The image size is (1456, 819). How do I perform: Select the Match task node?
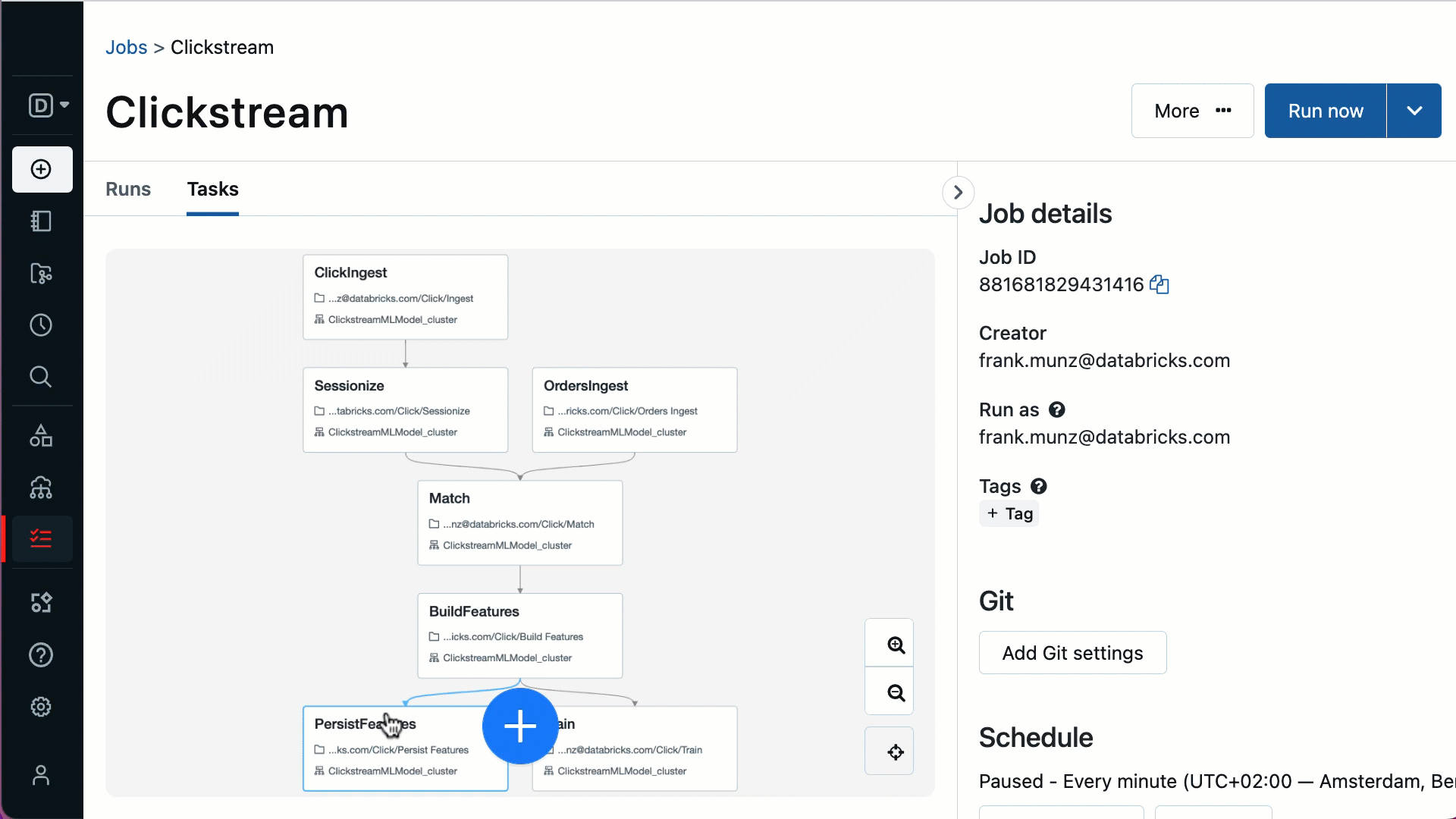pyautogui.click(x=520, y=522)
